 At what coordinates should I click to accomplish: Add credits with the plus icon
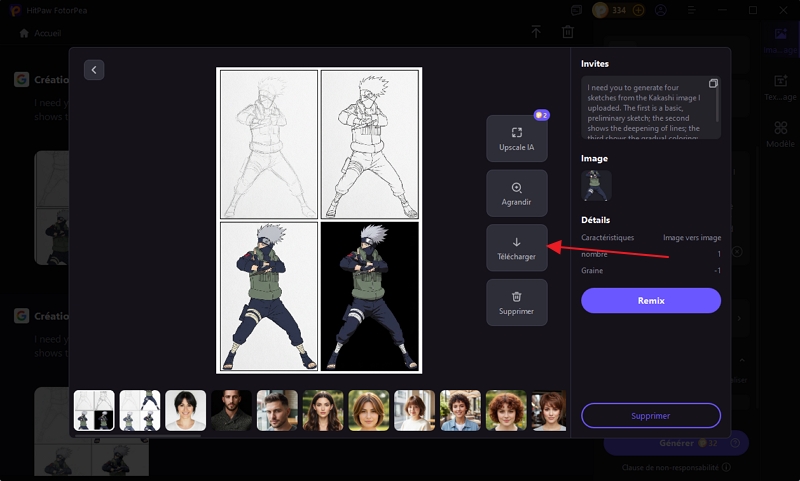coord(638,10)
